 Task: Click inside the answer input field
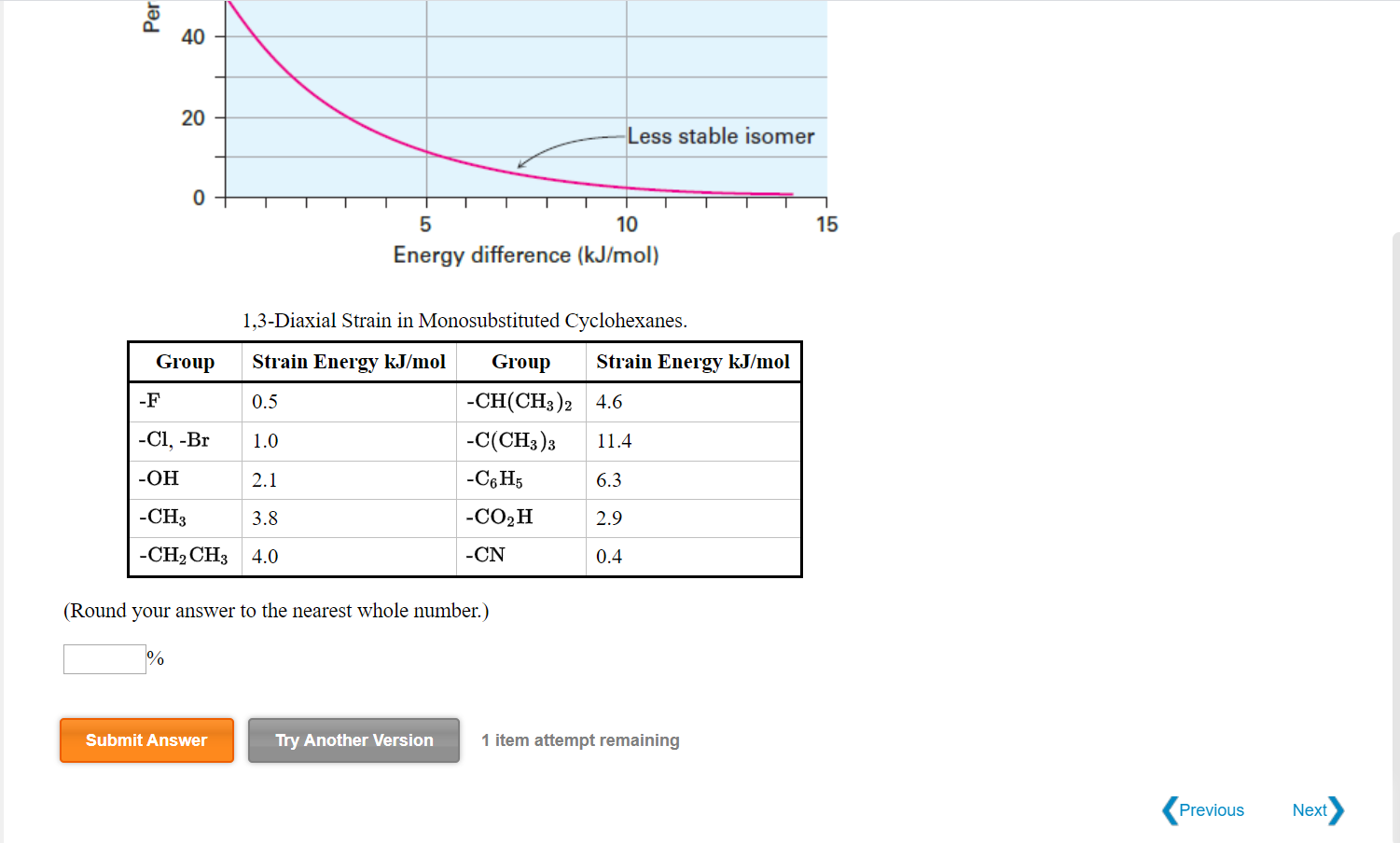point(104,659)
